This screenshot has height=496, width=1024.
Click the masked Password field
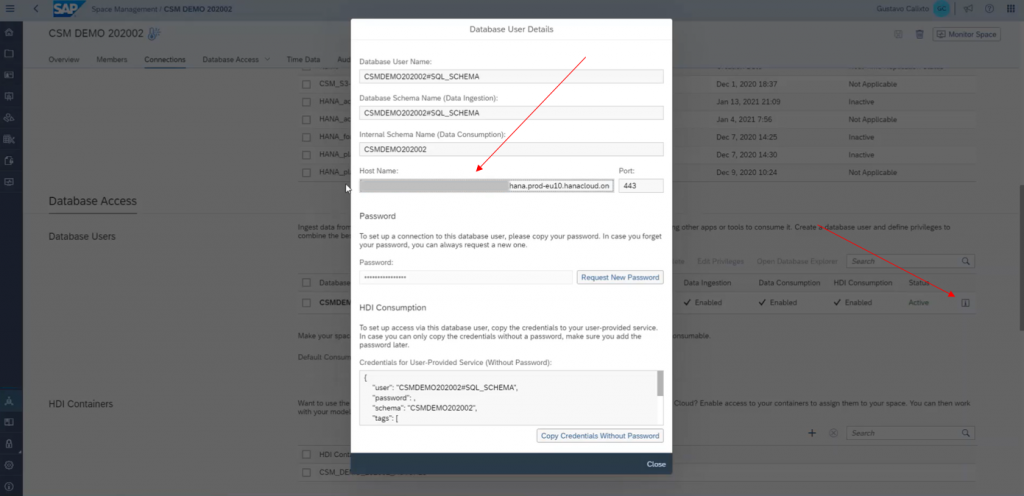click(x=466, y=277)
